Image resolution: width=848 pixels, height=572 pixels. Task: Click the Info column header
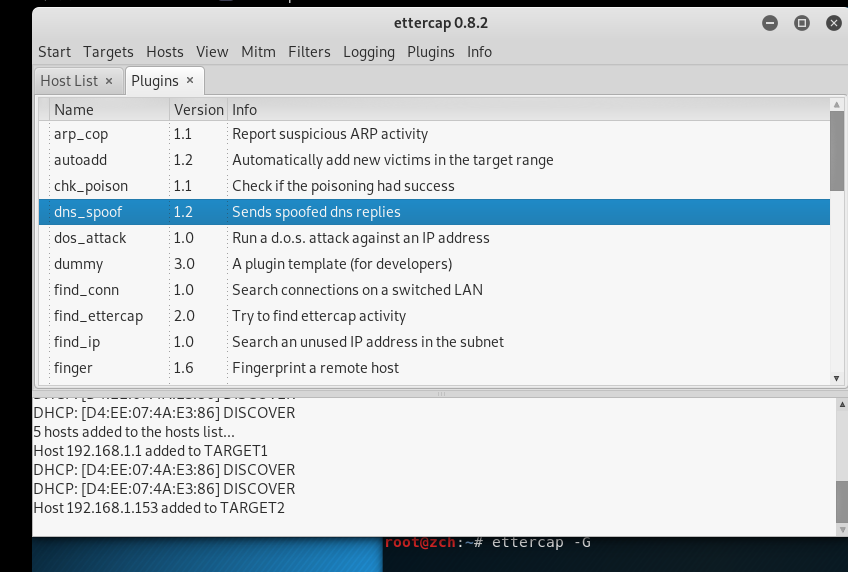coord(528,110)
